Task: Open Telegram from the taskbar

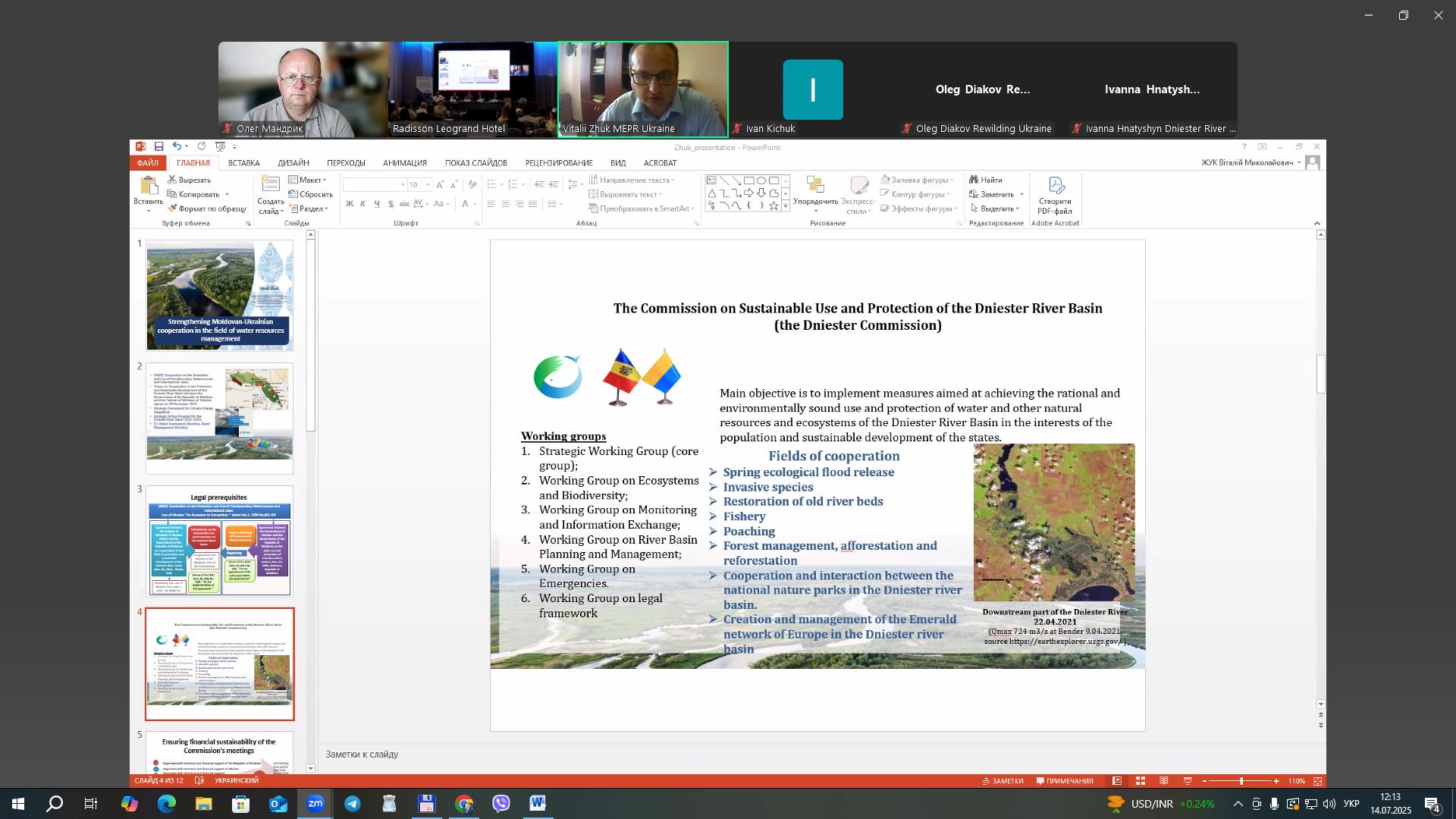Action: (x=353, y=804)
